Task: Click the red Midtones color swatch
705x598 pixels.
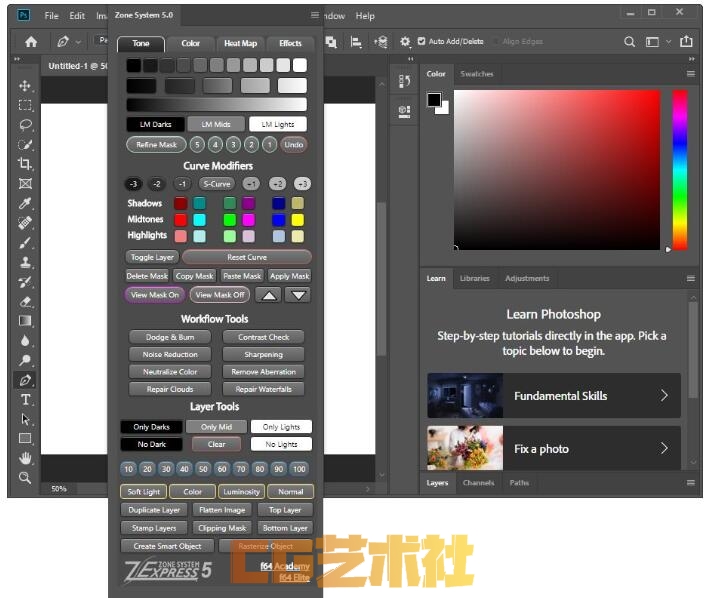Action: tap(180, 219)
